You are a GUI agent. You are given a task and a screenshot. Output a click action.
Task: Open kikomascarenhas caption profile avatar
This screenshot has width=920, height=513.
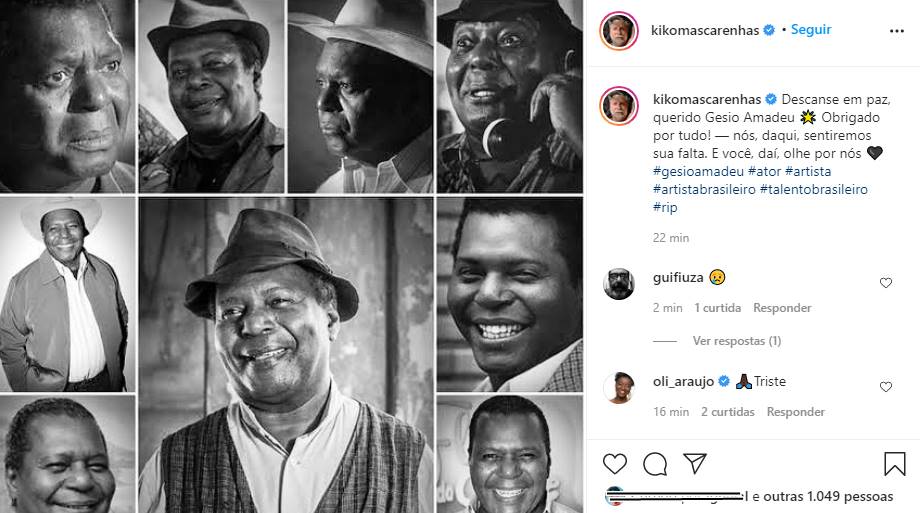pyautogui.click(x=619, y=106)
